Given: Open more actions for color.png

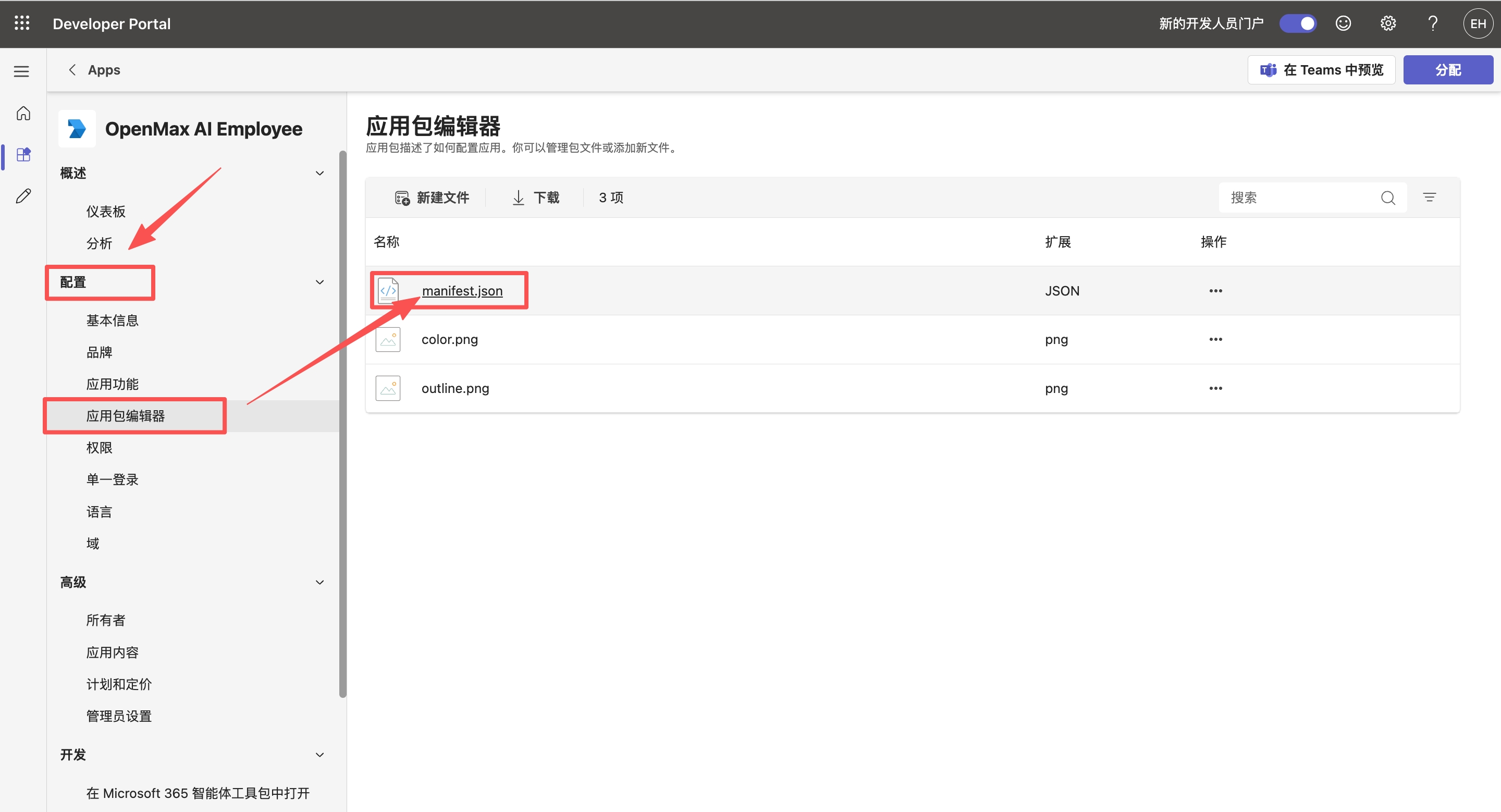Looking at the screenshot, I should click(x=1215, y=339).
